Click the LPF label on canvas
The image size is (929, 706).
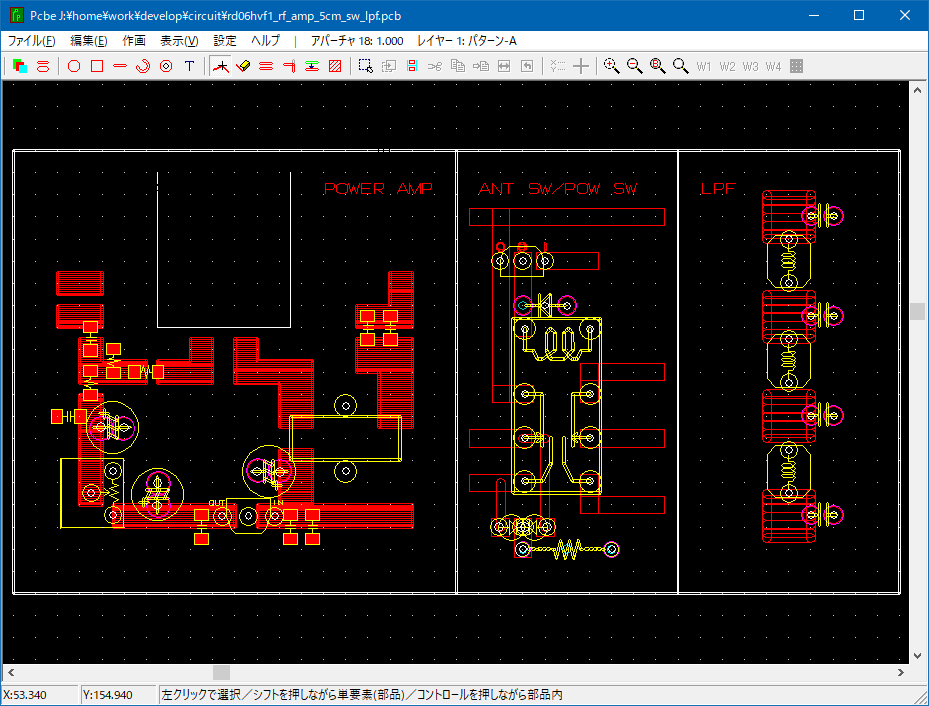717,188
